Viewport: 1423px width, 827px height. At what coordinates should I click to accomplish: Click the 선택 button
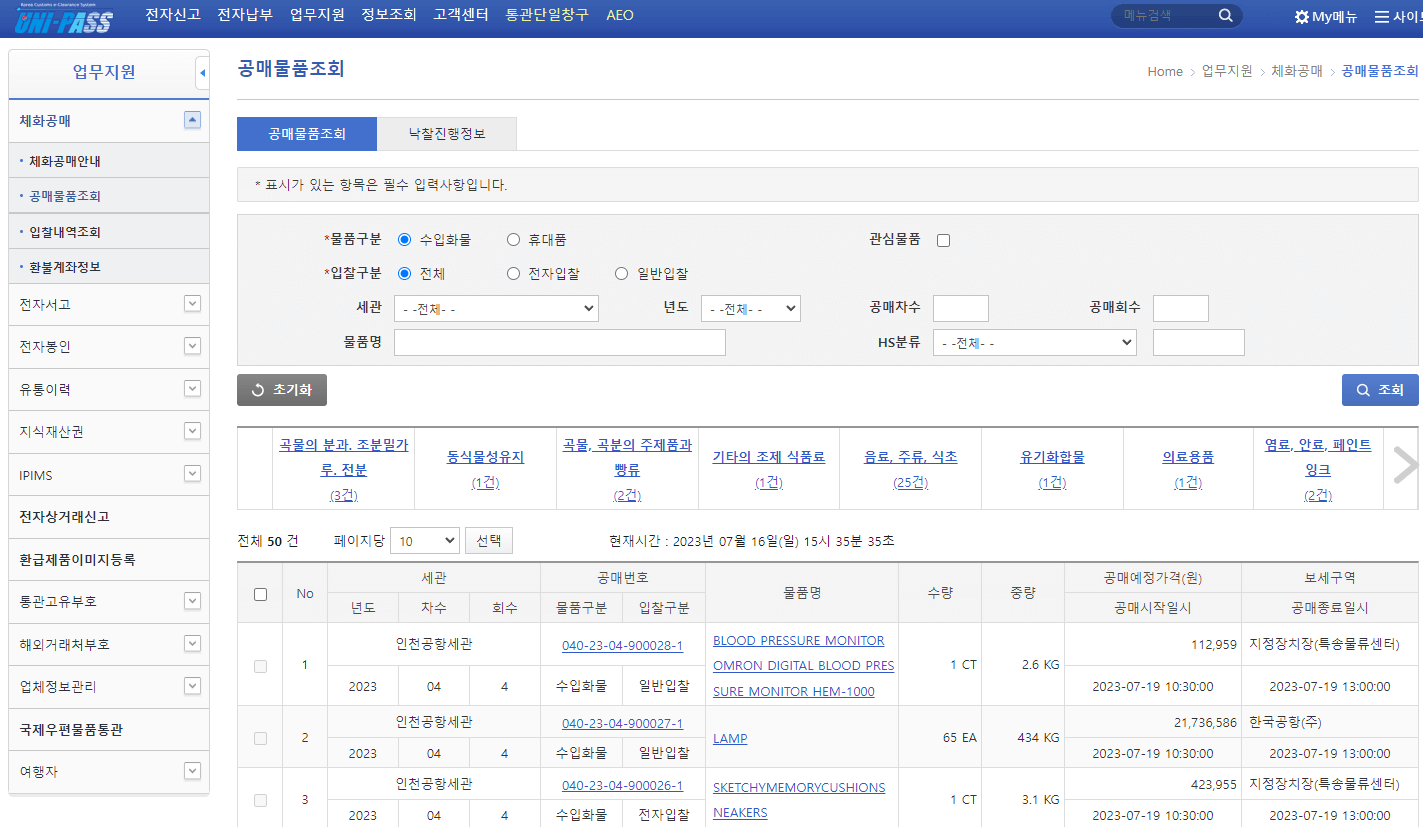[x=489, y=541]
